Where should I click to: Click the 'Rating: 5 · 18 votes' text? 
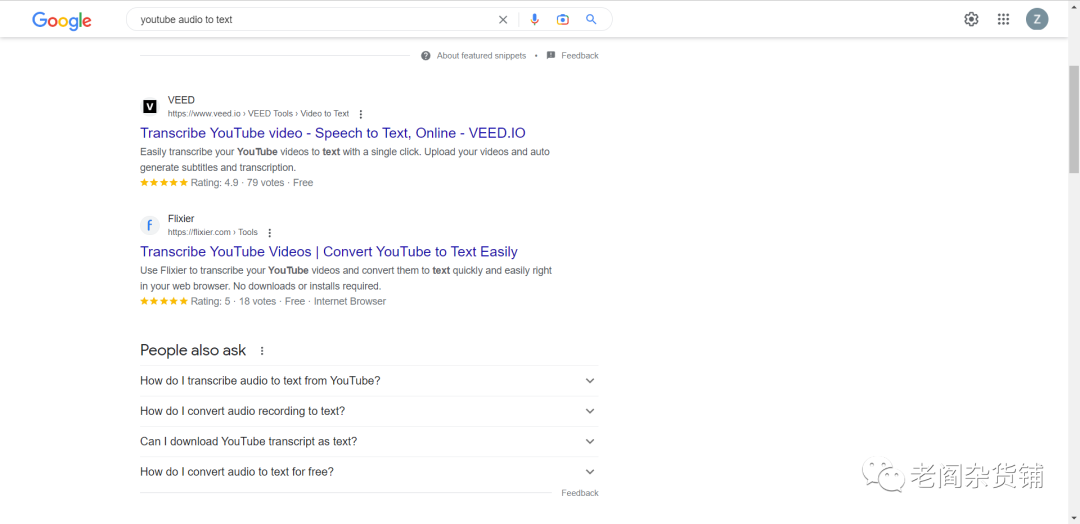coord(233,301)
